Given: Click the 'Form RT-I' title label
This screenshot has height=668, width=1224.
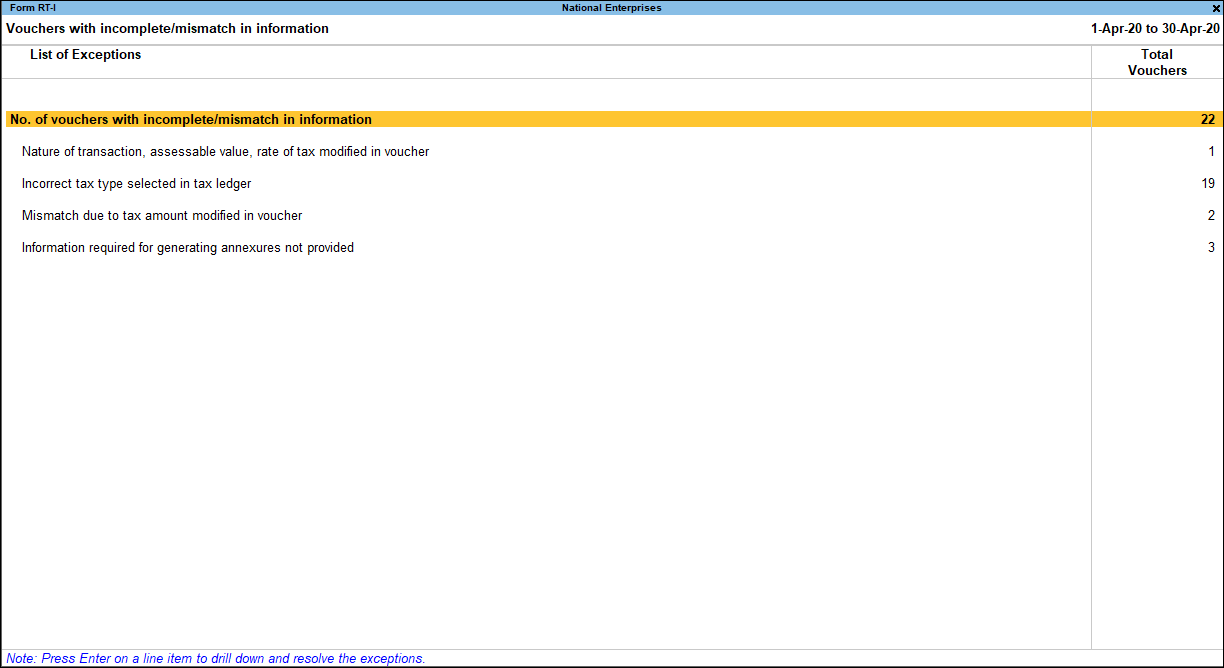Looking at the screenshot, I should pos(33,8).
